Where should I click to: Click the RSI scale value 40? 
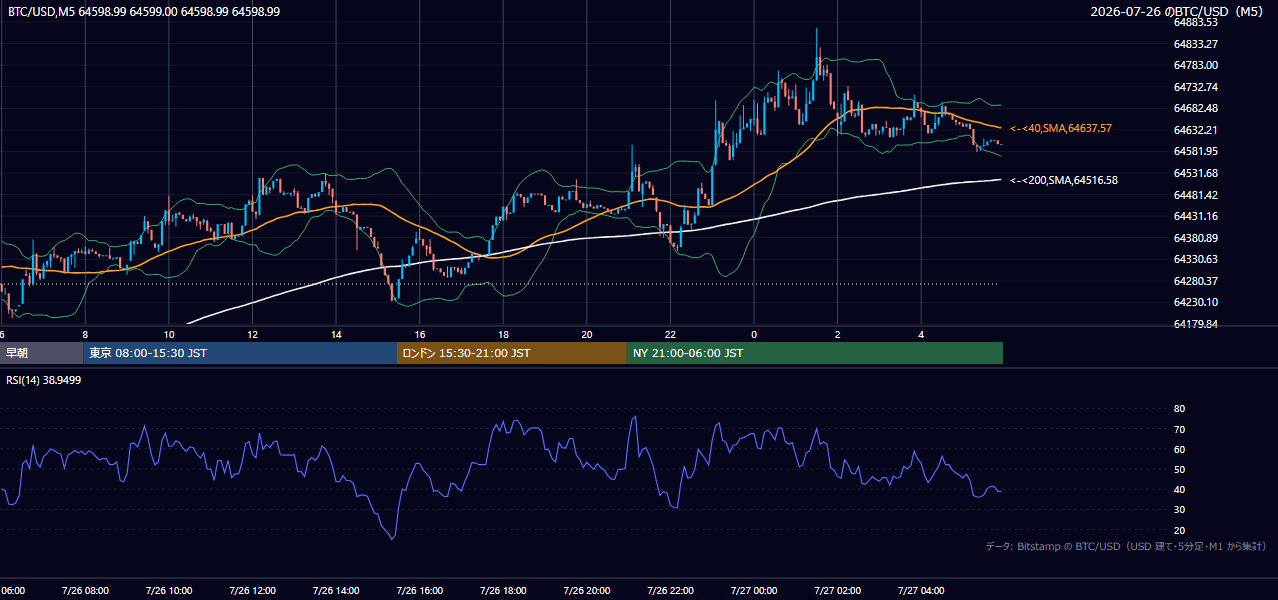[1179, 489]
